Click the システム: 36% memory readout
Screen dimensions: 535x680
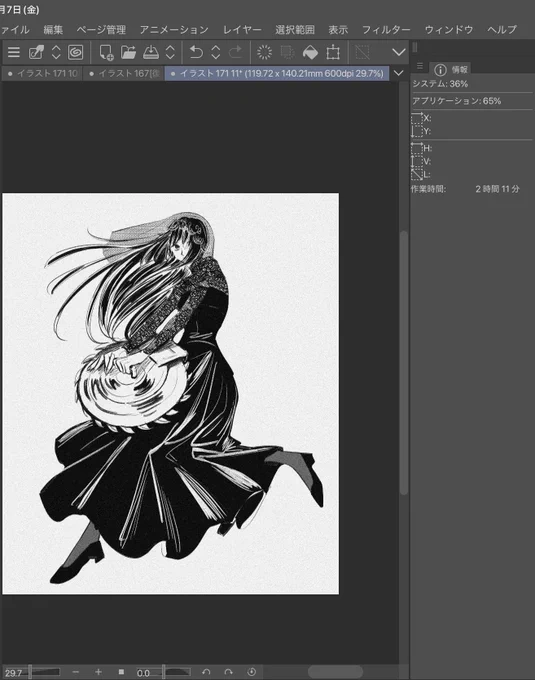click(x=440, y=84)
